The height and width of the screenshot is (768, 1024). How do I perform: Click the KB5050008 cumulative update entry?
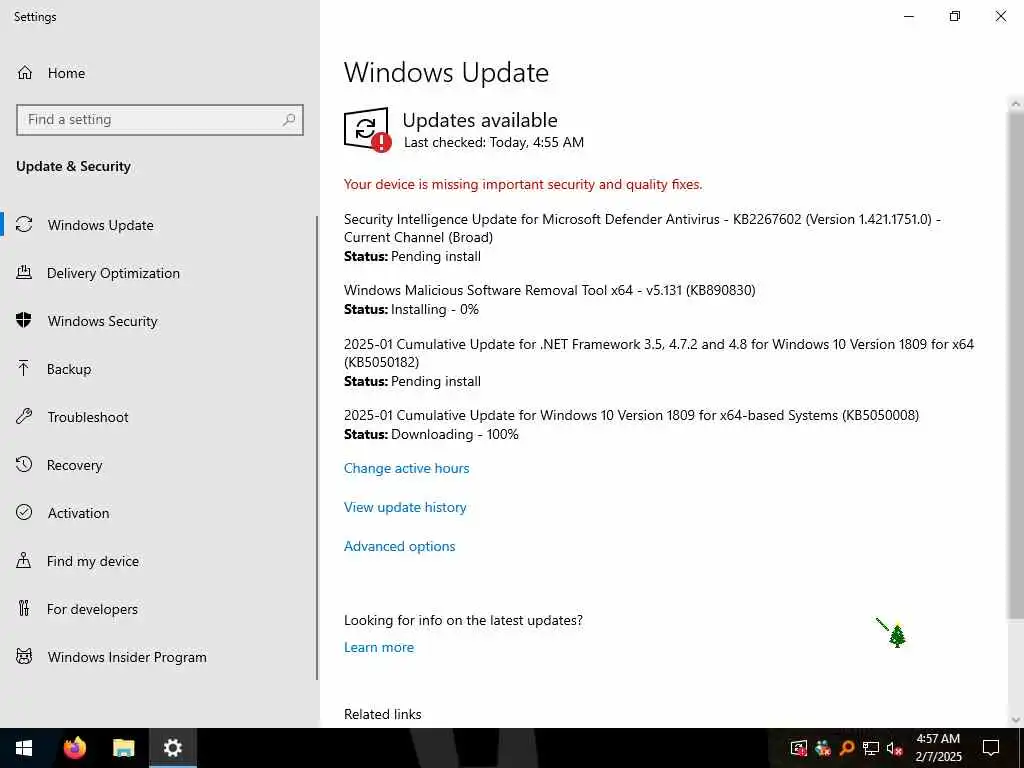[x=631, y=424]
